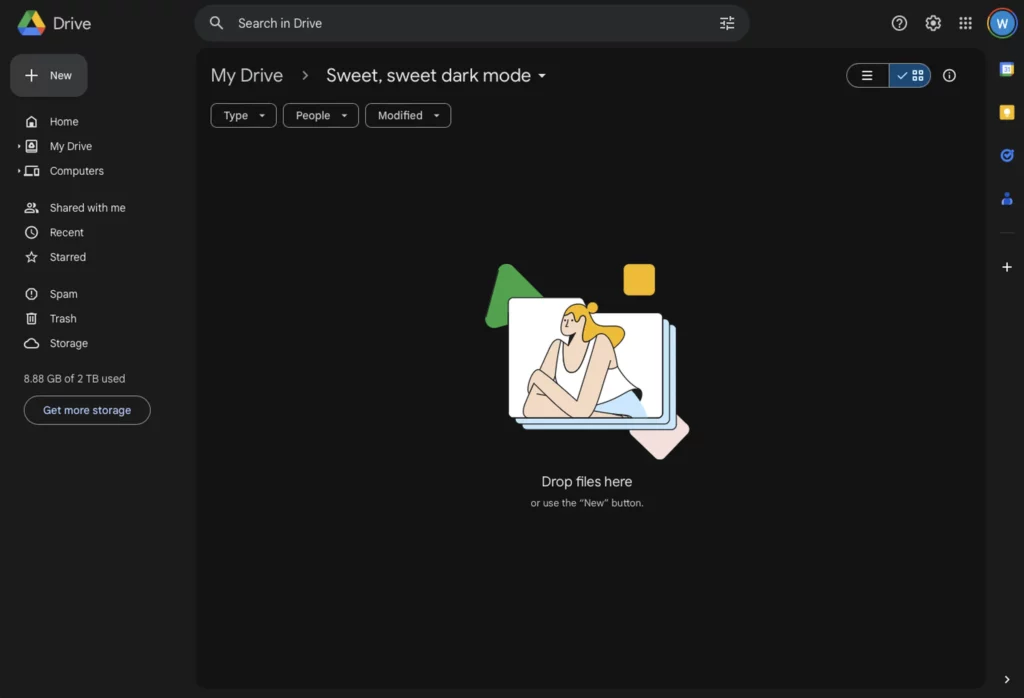1024x698 pixels.
Task: Open Google Calendar in side panel
Action: tap(1007, 69)
